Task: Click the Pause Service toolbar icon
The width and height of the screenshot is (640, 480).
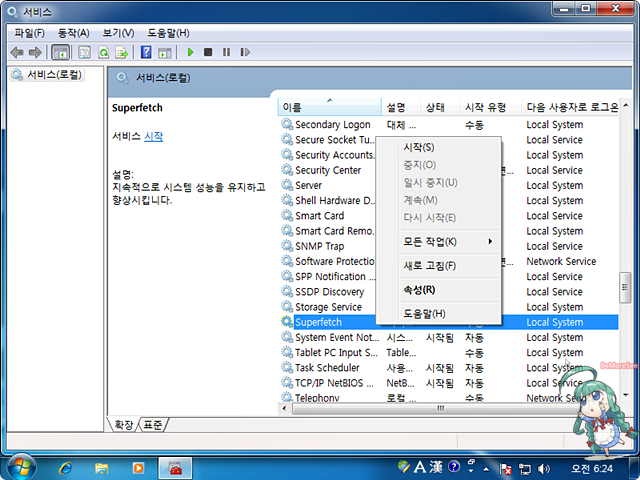Action: (227, 52)
